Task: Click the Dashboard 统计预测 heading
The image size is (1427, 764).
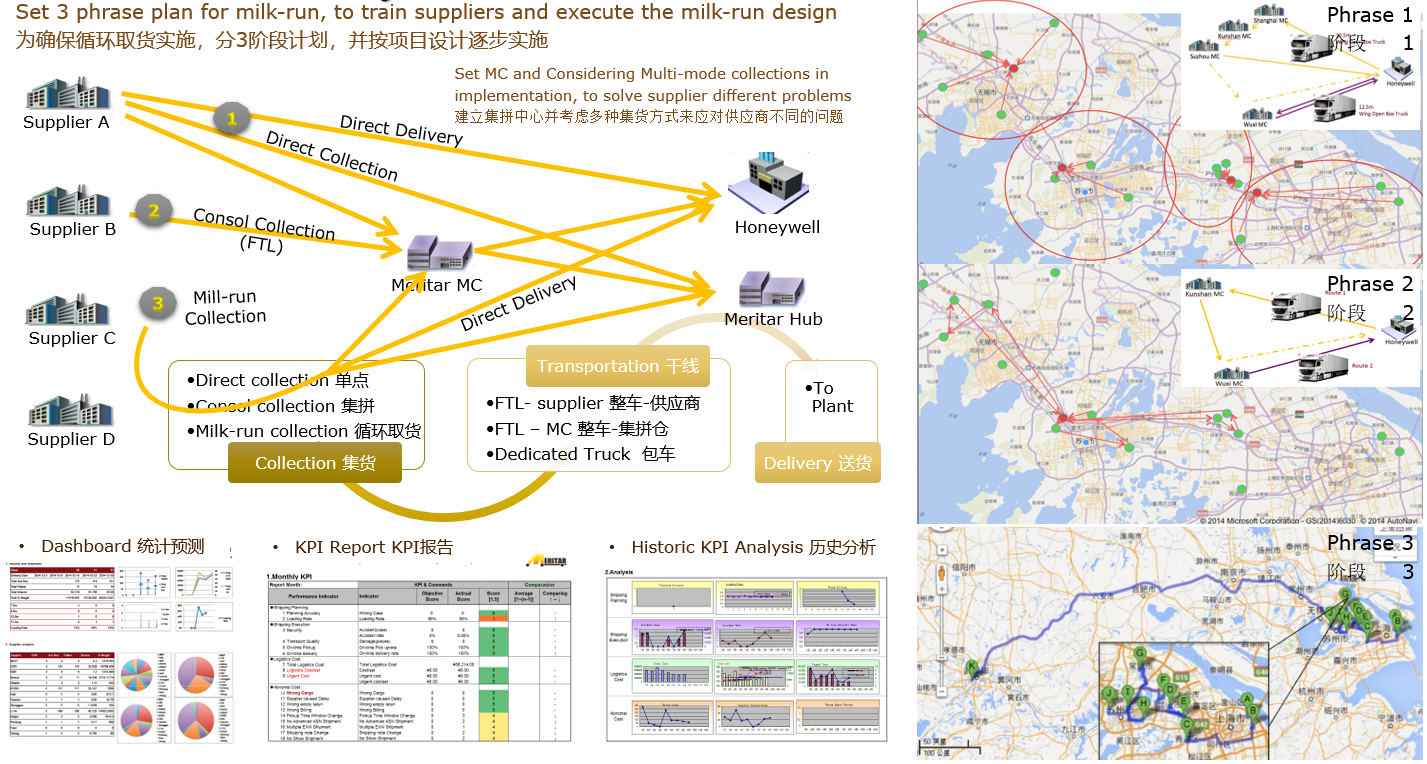Action: (123, 546)
